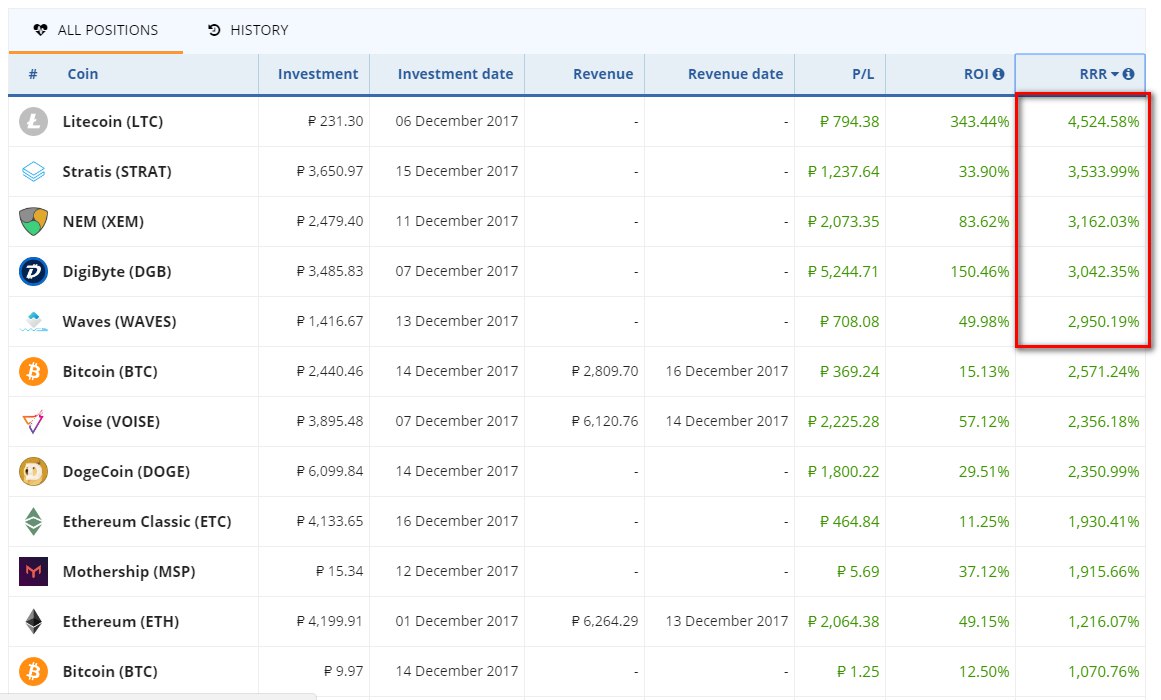Image resolution: width=1161 pixels, height=700 pixels.
Task: Select the Waves (WAVES) name
Action: click(119, 321)
